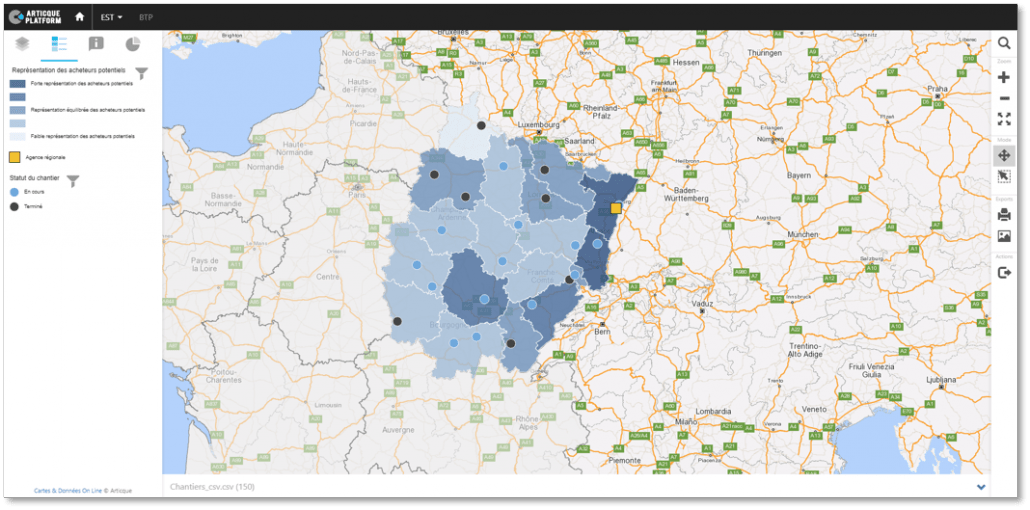Activate the rectangle selection mode tool

point(1004,177)
